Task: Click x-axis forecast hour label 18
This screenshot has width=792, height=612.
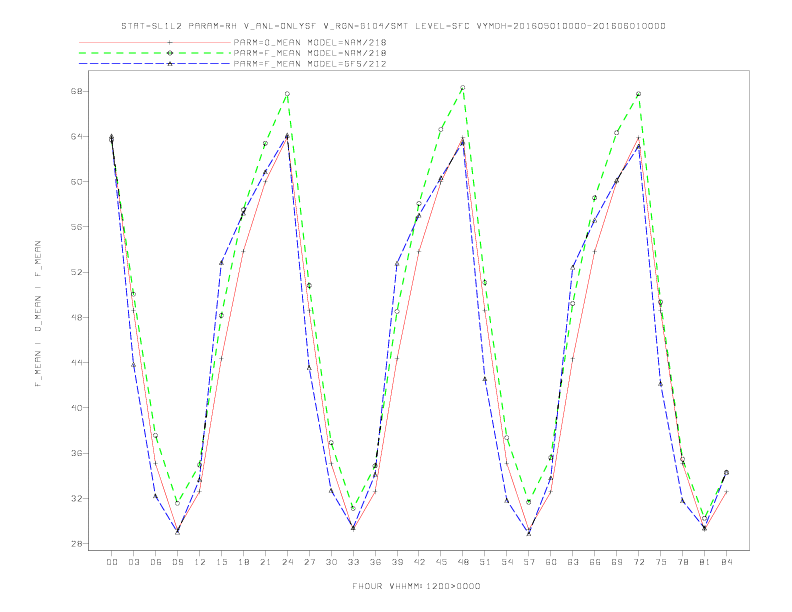Action: [243, 562]
